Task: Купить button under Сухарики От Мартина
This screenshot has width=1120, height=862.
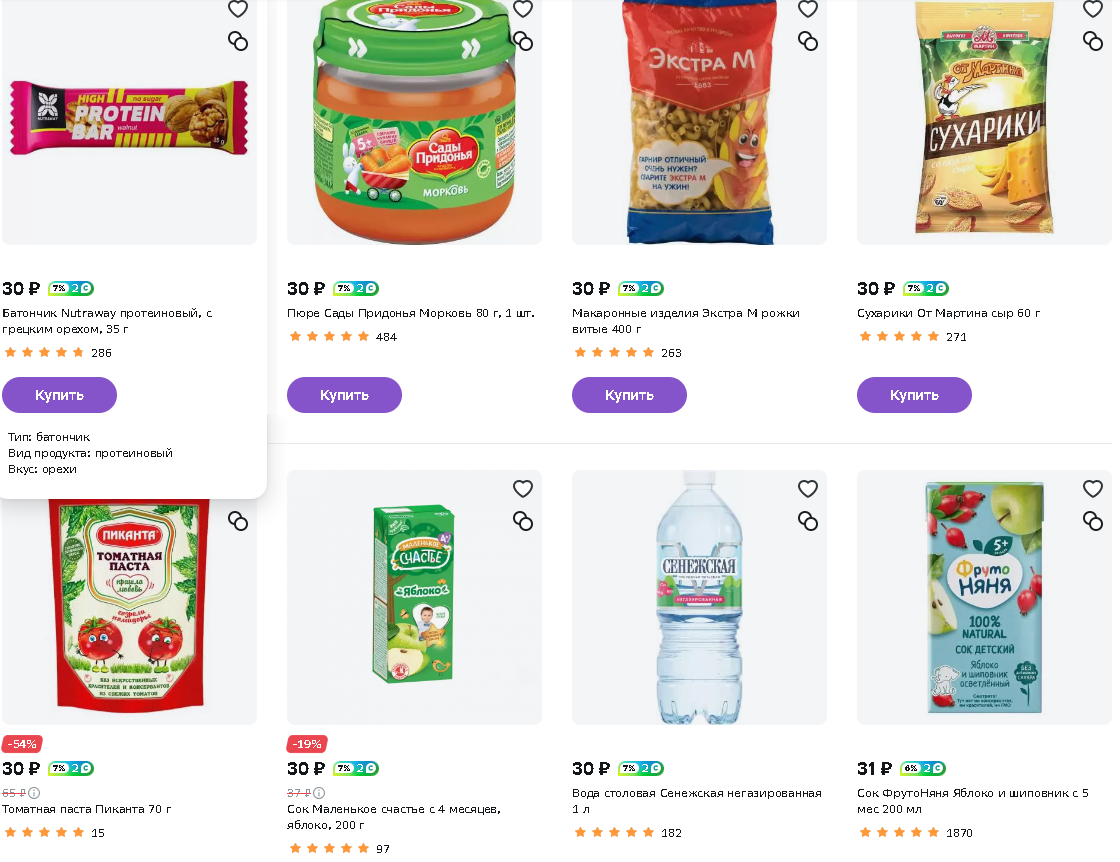Action: tap(914, 395)
